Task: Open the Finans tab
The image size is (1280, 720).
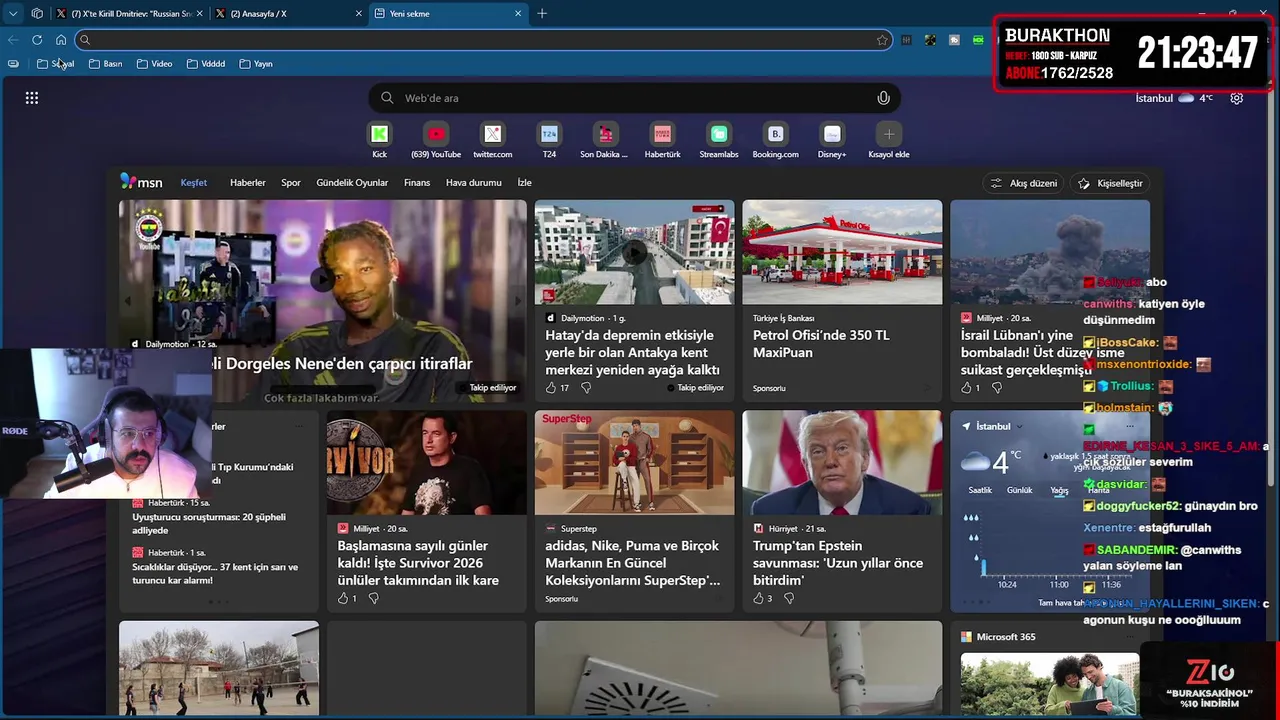Action: point(417,183)
